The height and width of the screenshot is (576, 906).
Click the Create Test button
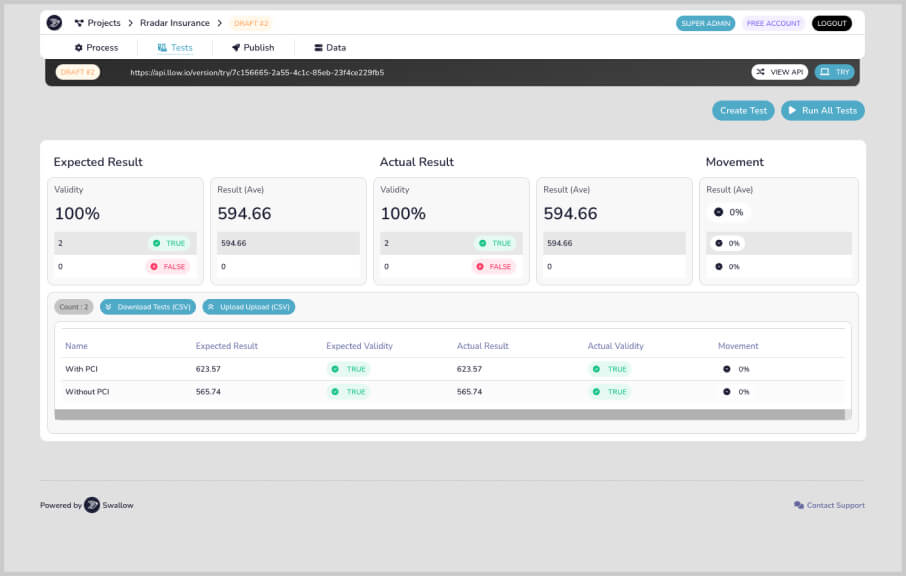(x=743, y=110)
